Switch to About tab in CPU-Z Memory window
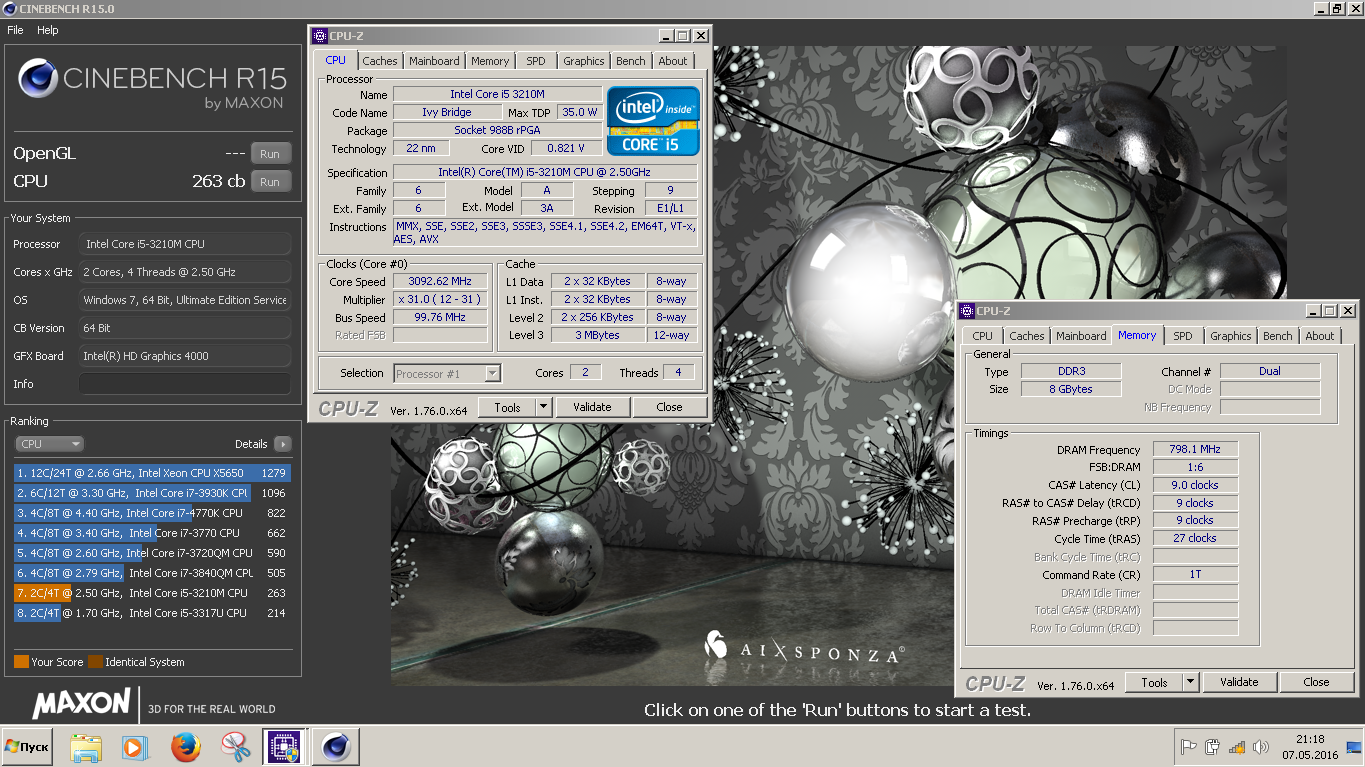 coord(1319,336)
